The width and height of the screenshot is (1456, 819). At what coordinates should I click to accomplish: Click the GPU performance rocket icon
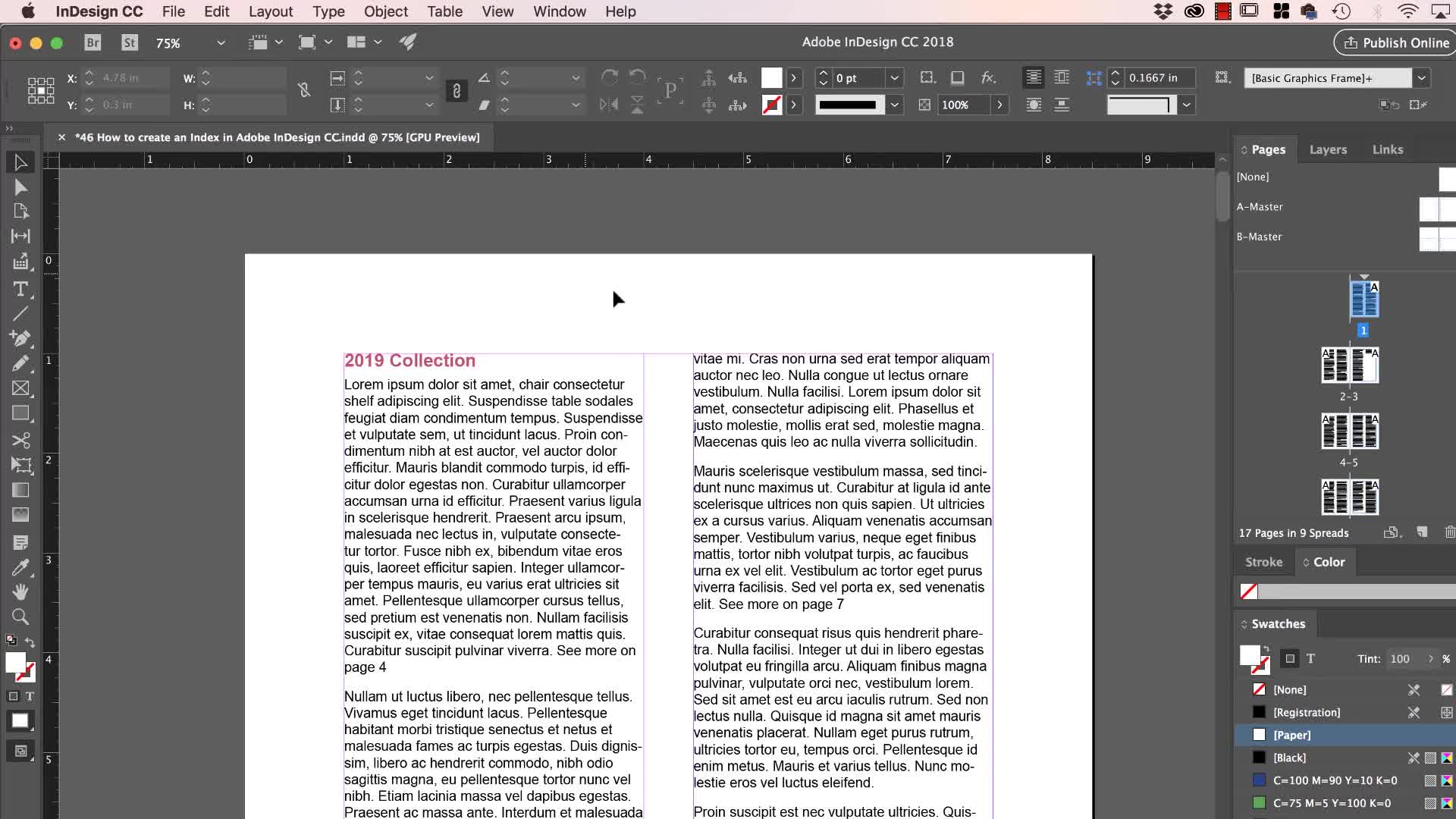point(408,42)
